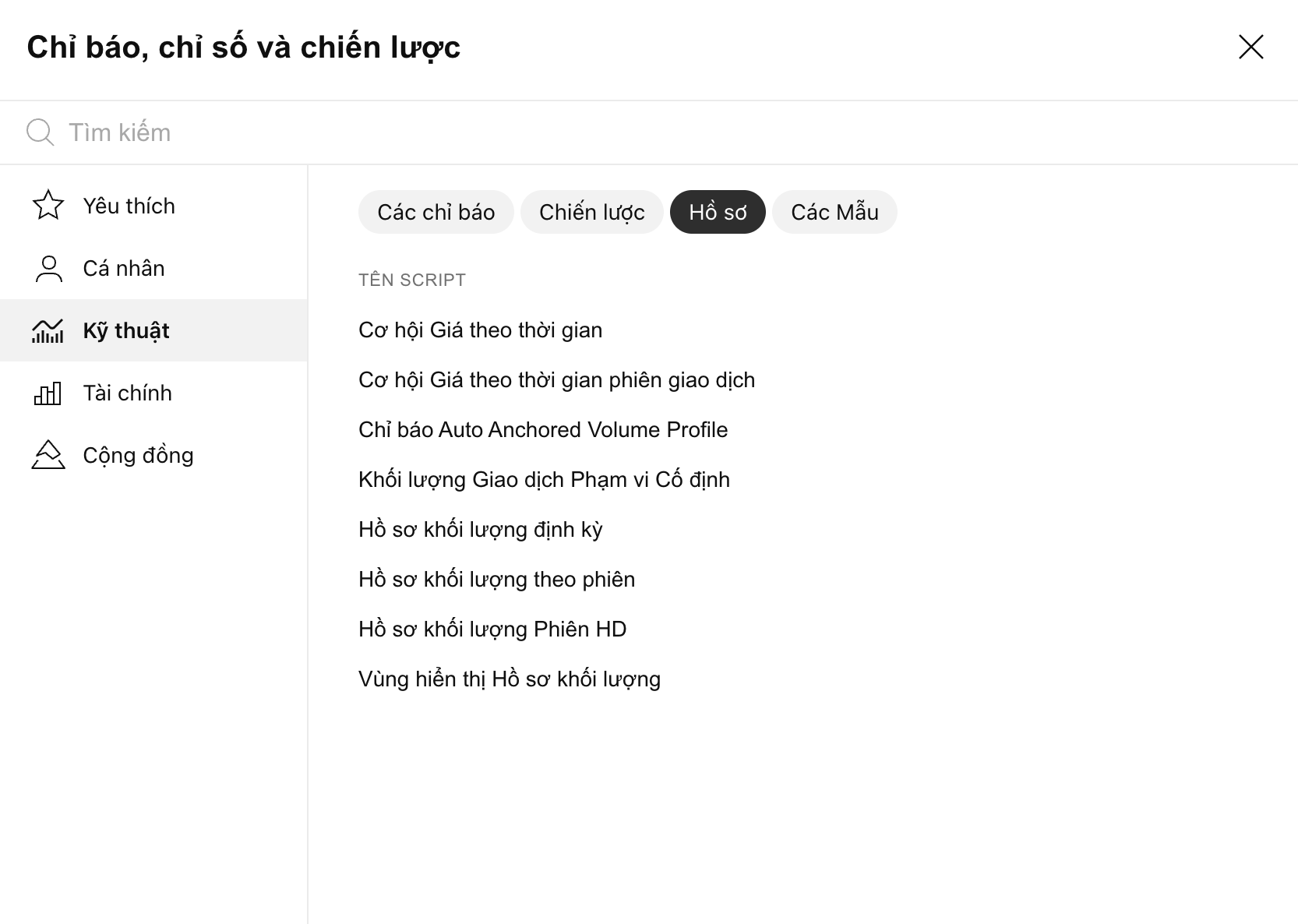Open the Các Mẫu tab

(x=834, y=212)
